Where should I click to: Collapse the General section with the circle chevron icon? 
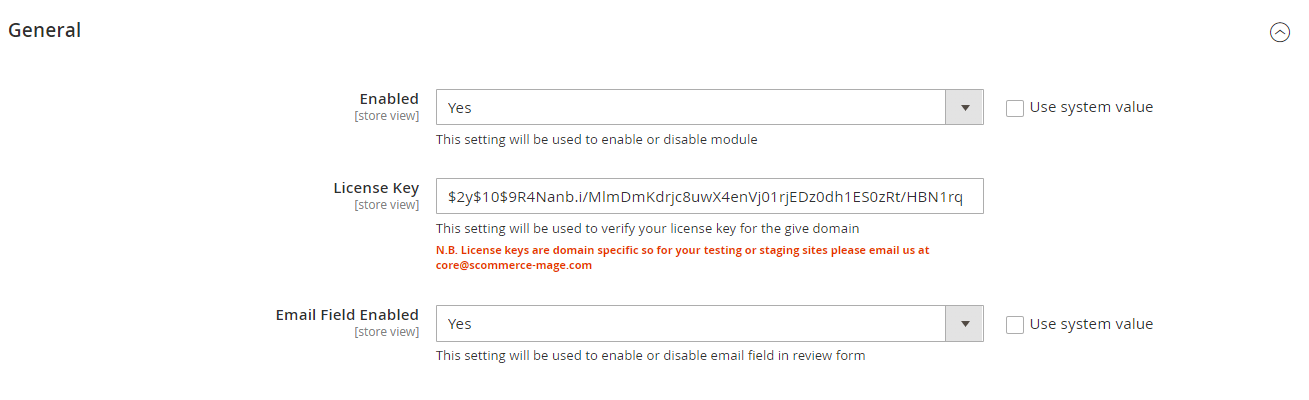[x=1279, y=32]
